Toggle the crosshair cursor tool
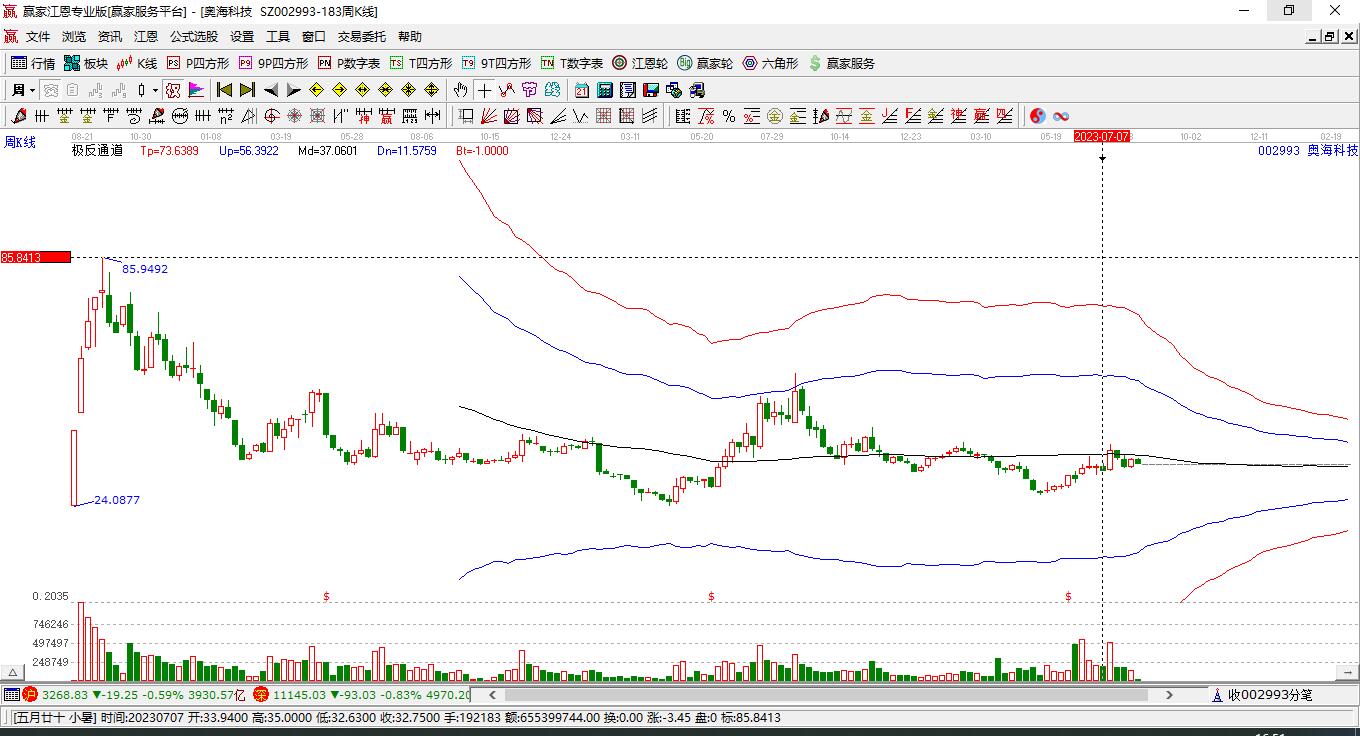The image size is (1360, 736). (484, 90)
